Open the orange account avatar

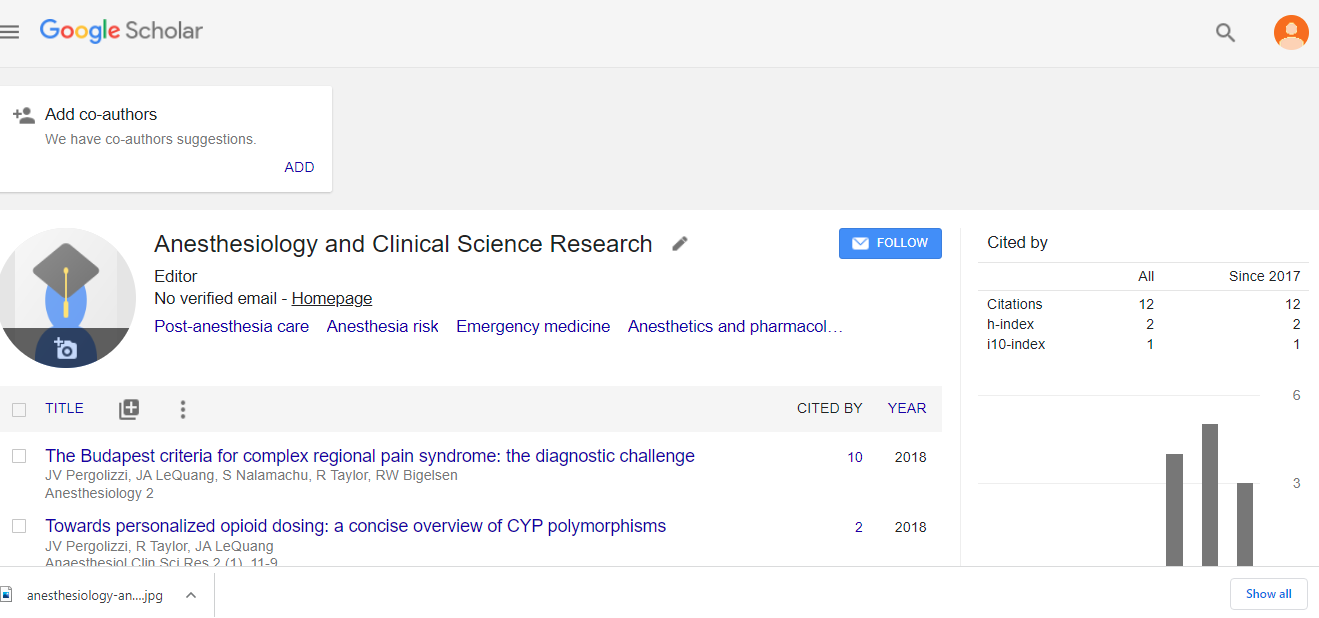tap(1290, 32)
